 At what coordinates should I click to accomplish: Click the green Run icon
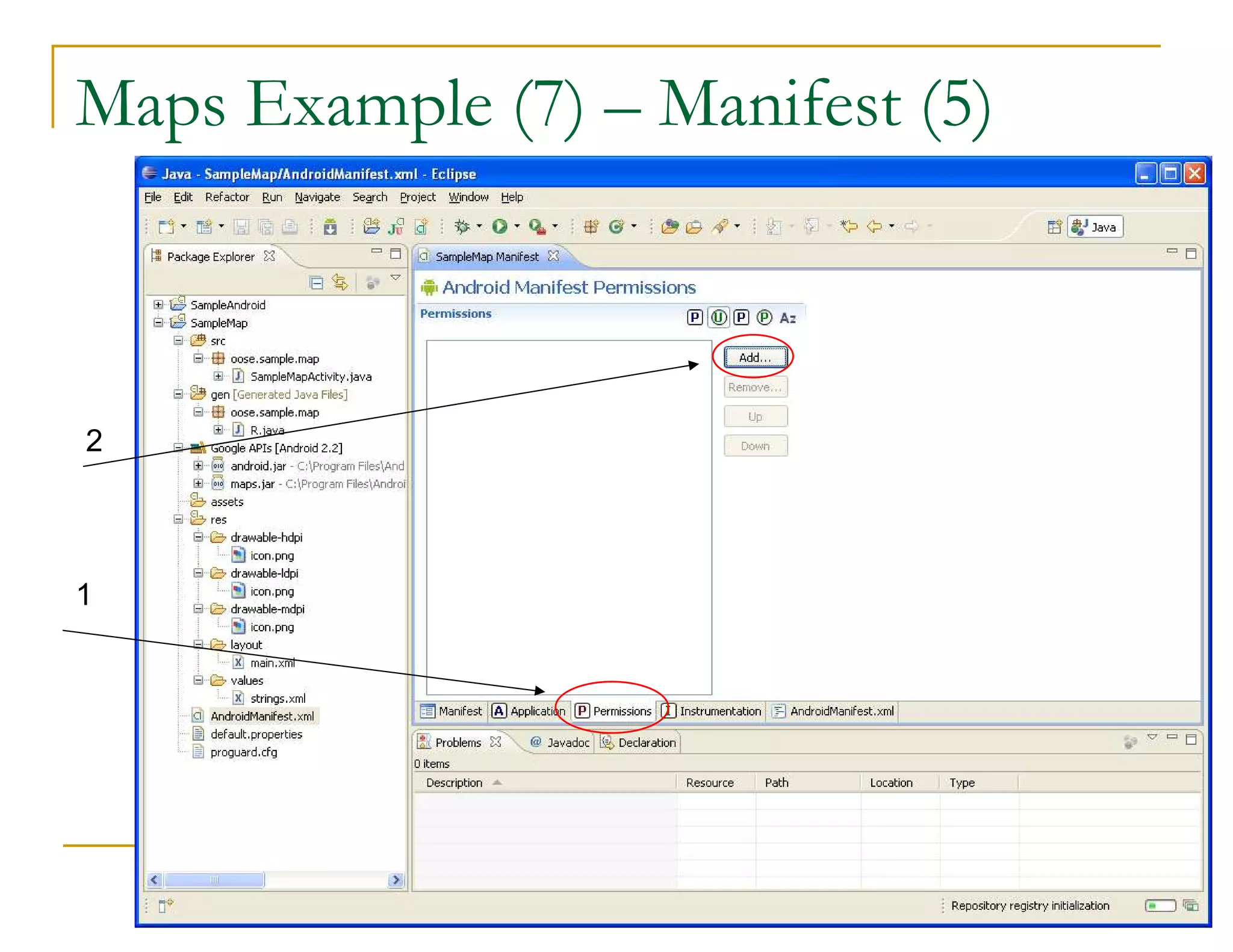(x=499, y=227)
